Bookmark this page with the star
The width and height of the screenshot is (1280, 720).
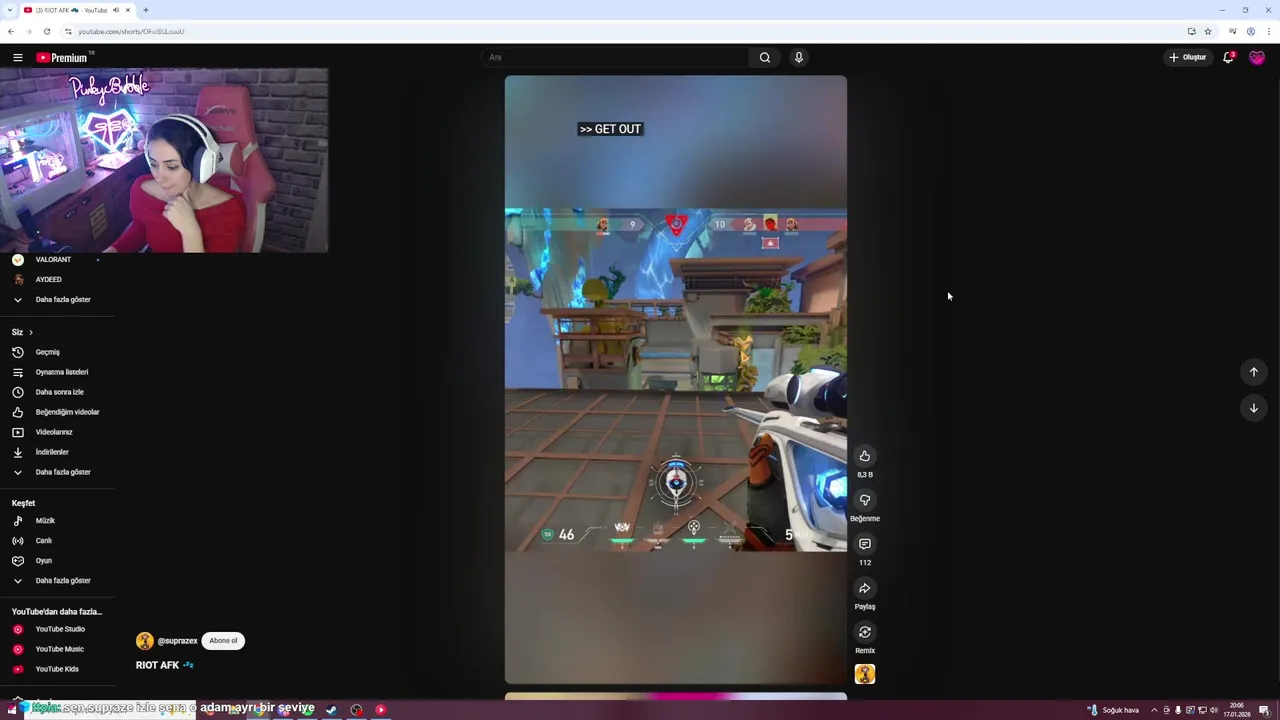(1208, 32)
